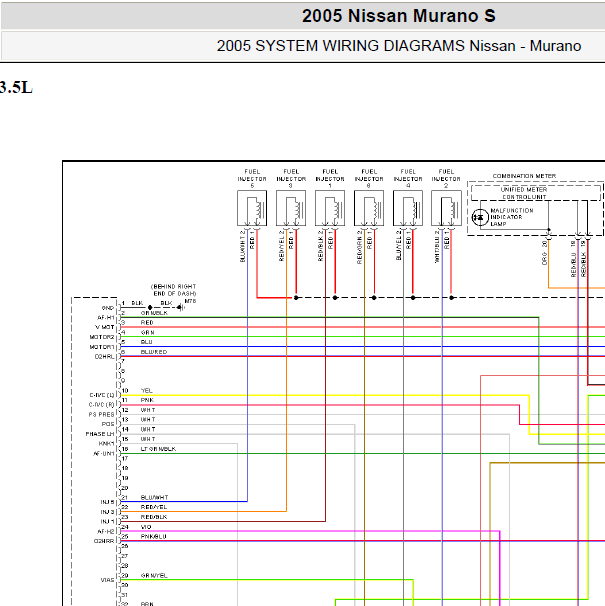Click the 'C-IVC (R)' pin label
Viewport: 605px width, 606px height.
(x=102, y=405)
